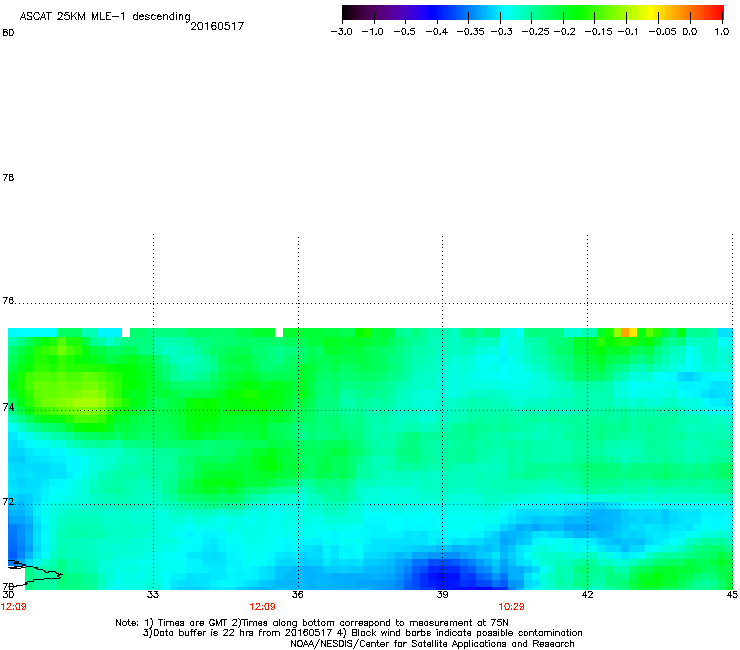The height and width of the screenshot is (650, 740).
Task: Click the red 10:29 swath time label
Action: tap(511, 607)
